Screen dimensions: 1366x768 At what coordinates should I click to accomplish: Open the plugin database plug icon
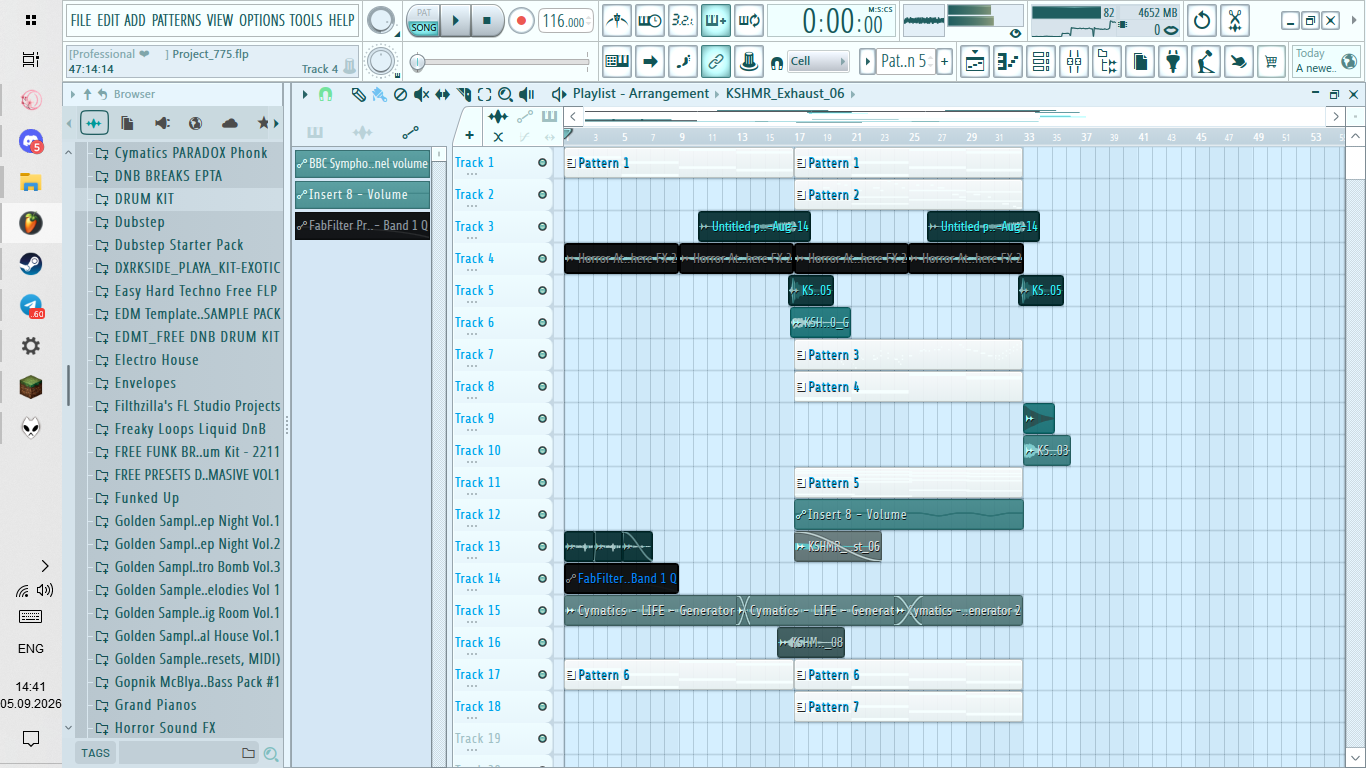click(1173, 62)
